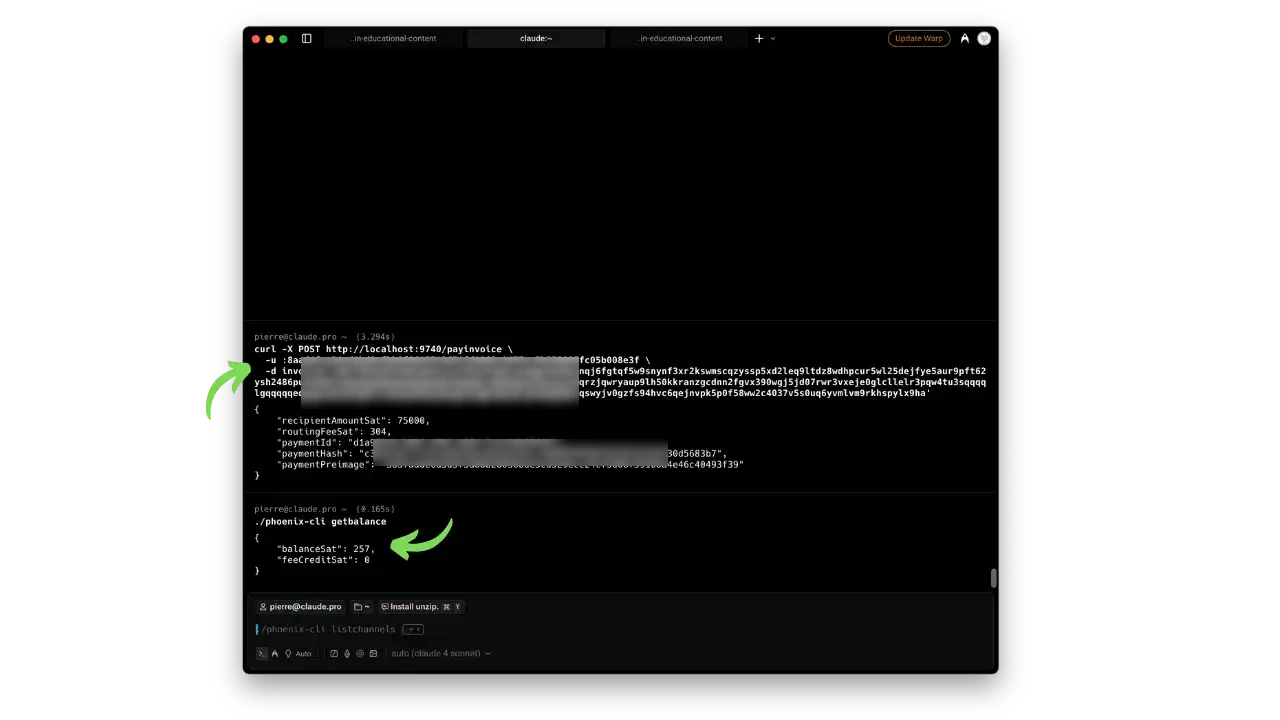Attach an image using the image icon

(373, 653)
